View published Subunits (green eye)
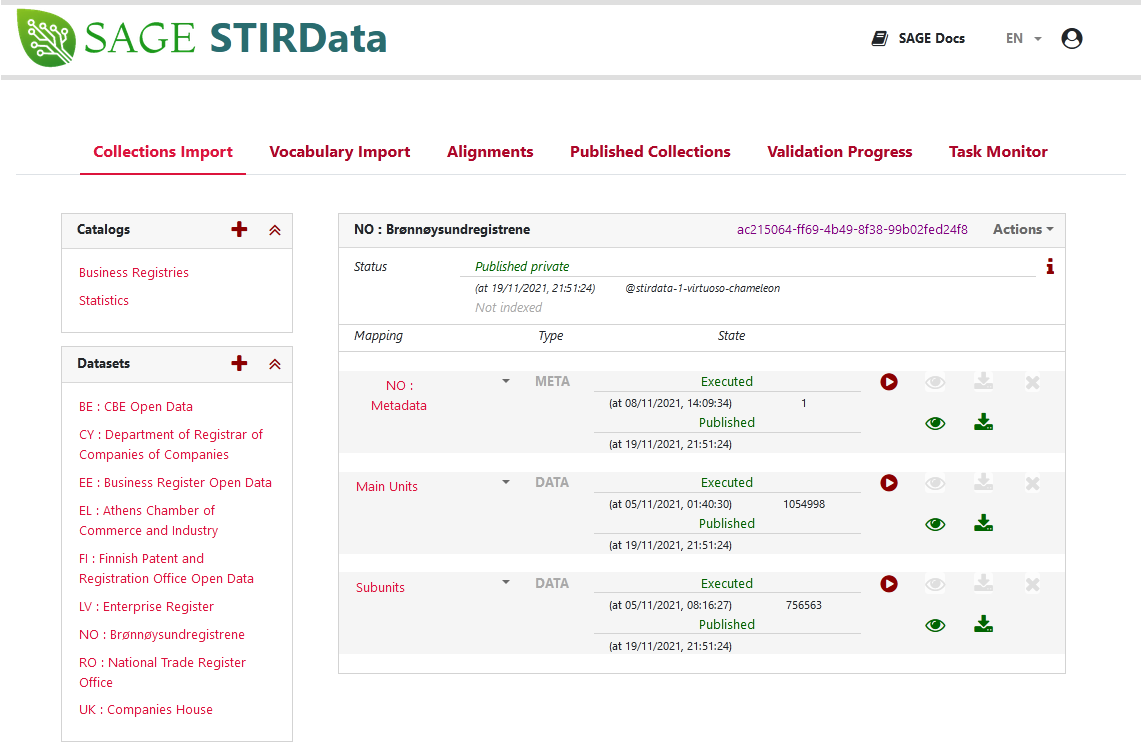The height and width of the screenshot is (754, 1141). (935, 625)
